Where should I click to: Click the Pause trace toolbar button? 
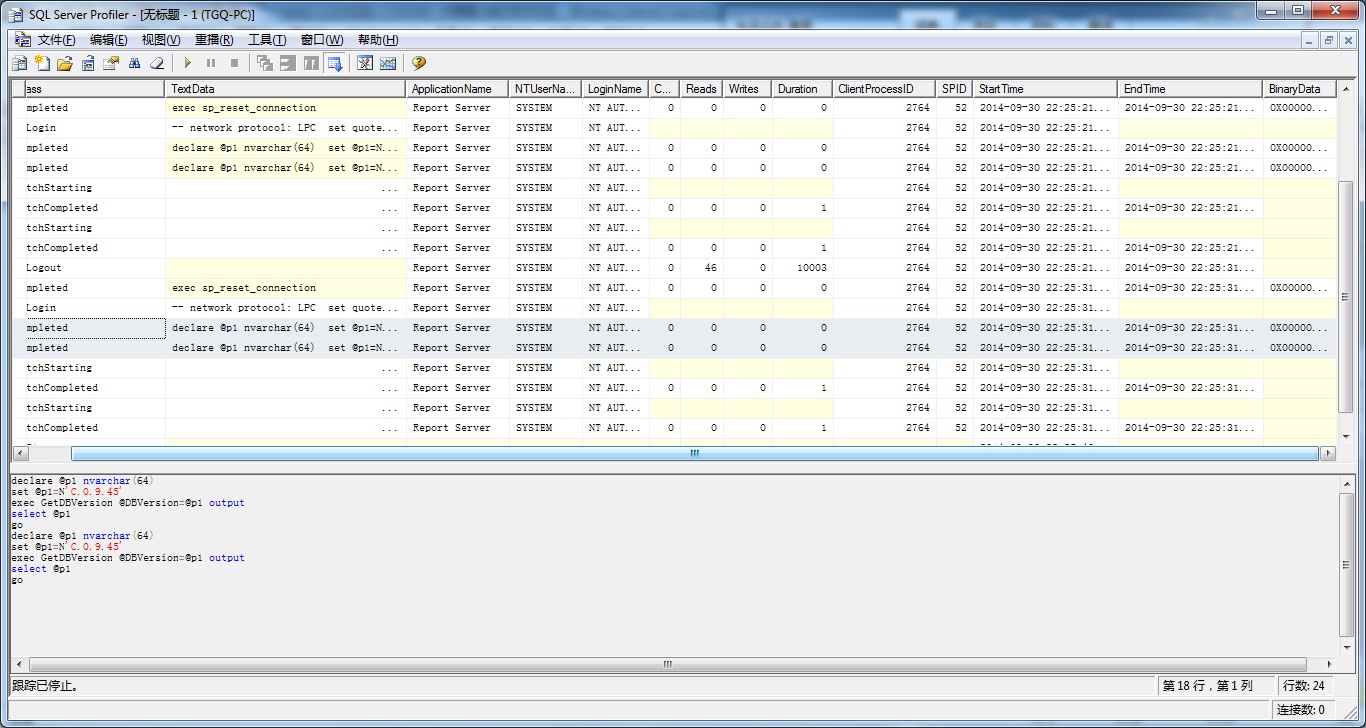click(211, 63)
